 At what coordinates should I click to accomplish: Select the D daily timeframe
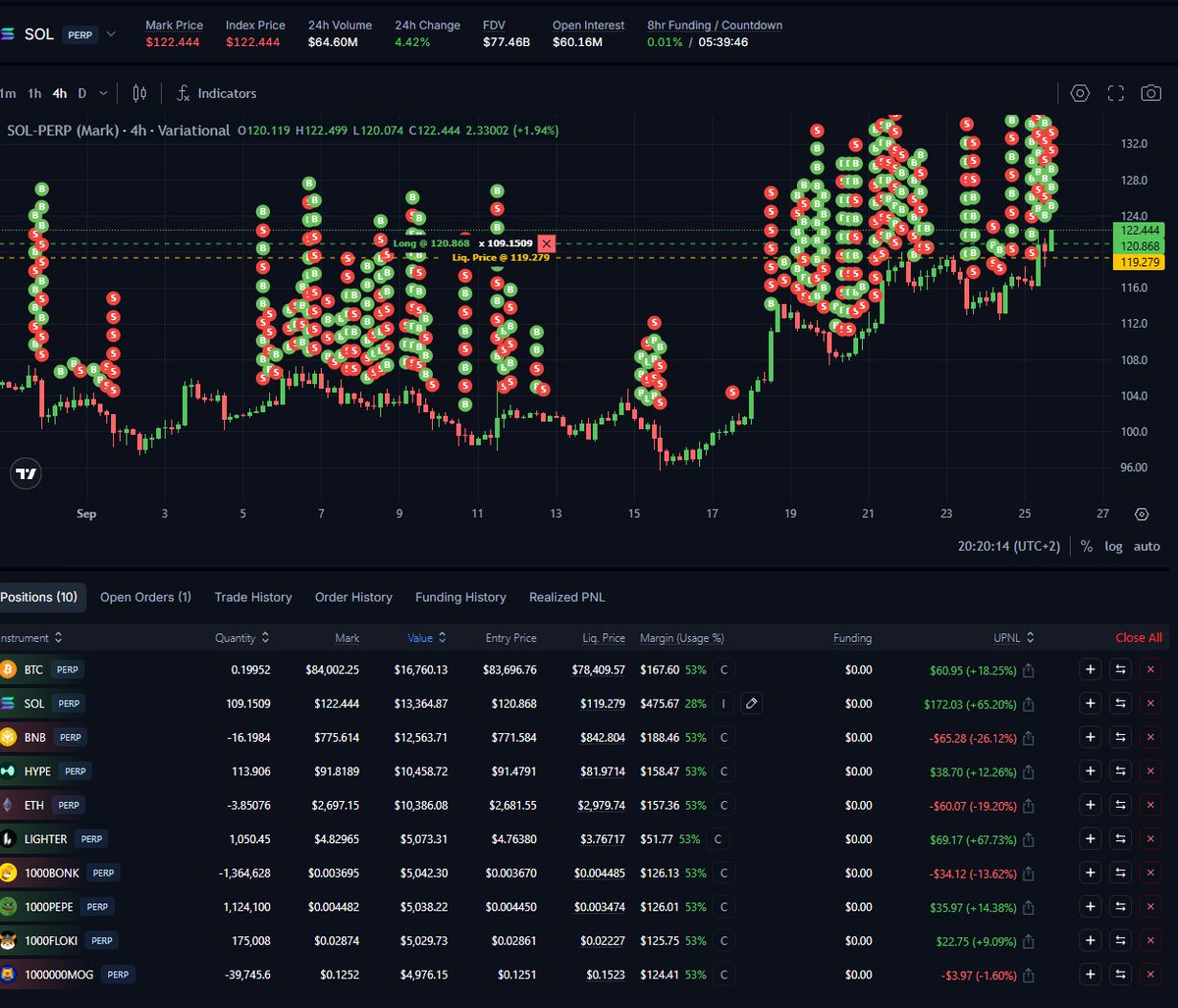(x=82, y=93)
